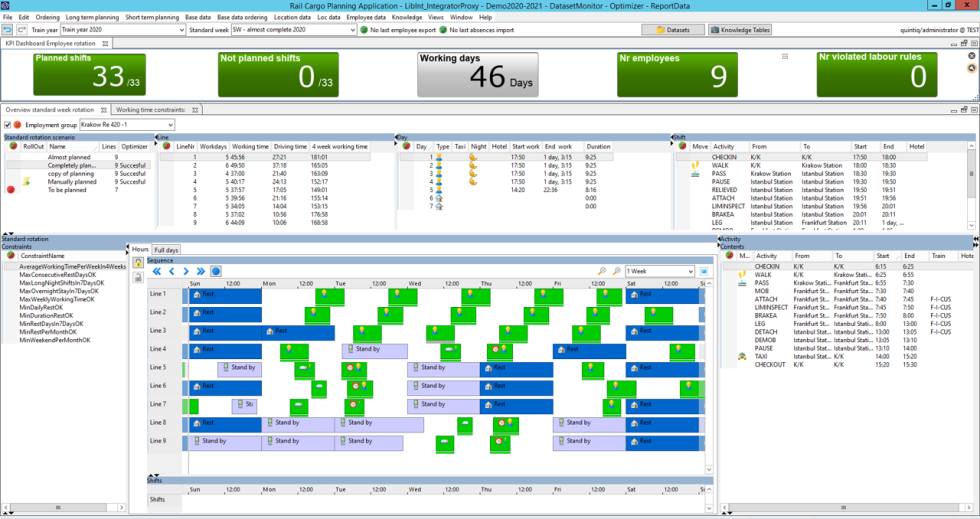Click the status icon in the Shift table header

[682, 146]
